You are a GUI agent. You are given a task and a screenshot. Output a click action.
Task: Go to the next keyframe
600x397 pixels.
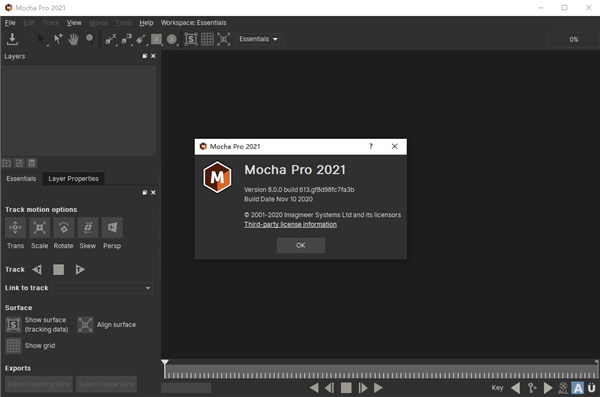coord(548,388)
